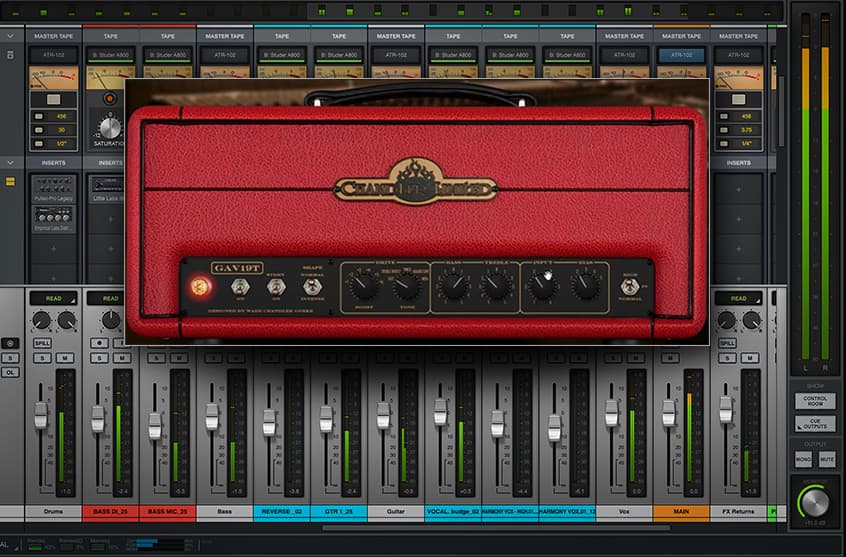Click the amp's Drive Tone knob
846x557 pixels.
(407, 287)
